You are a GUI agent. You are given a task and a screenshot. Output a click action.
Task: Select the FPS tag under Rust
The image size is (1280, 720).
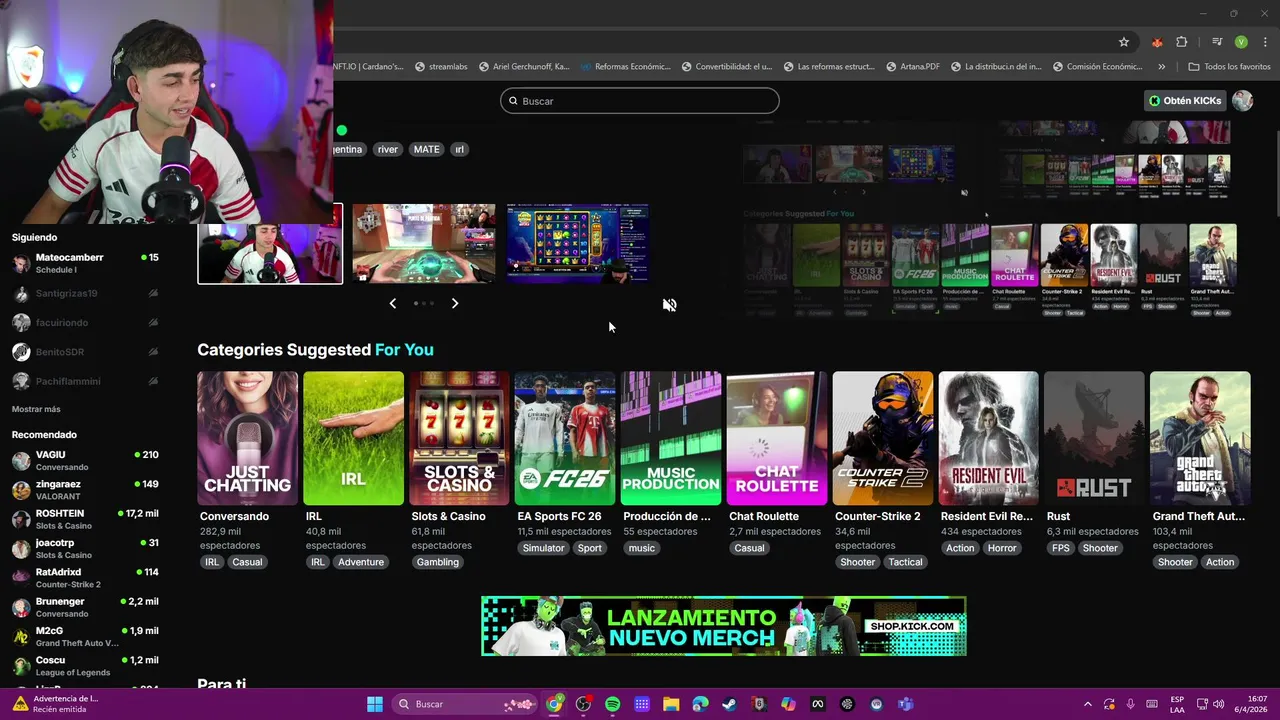click(1061, 548)
